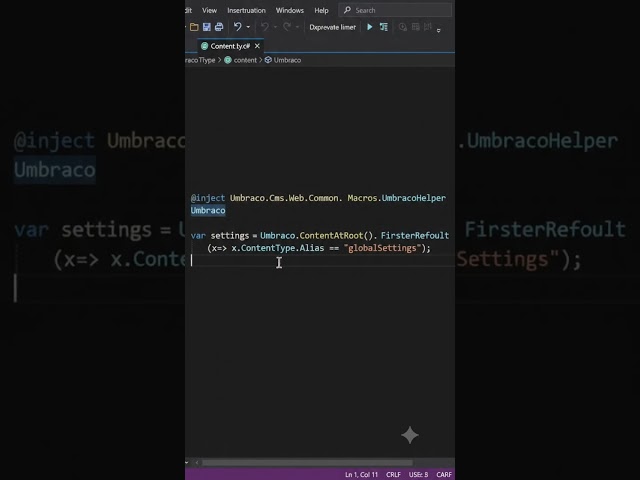Click the horizontal scrollbar left arrow
The height and width of the screenshot is (480, 640).
coord(197,463)
